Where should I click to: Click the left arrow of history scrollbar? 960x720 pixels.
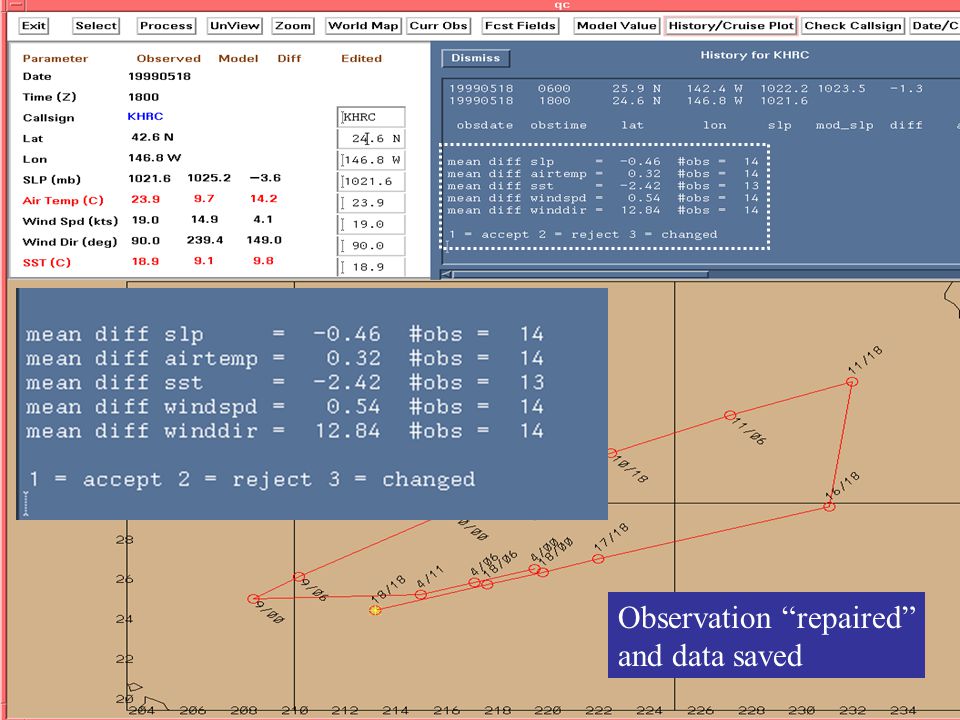(446, 274)
